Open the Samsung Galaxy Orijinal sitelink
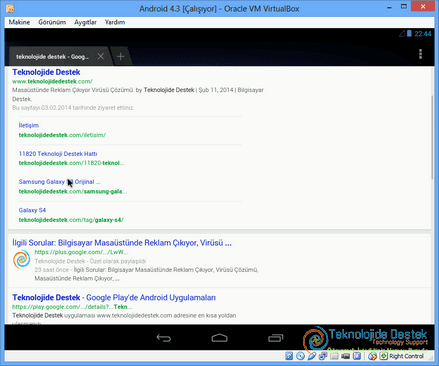439x366 pixels. tap(59, 182)
